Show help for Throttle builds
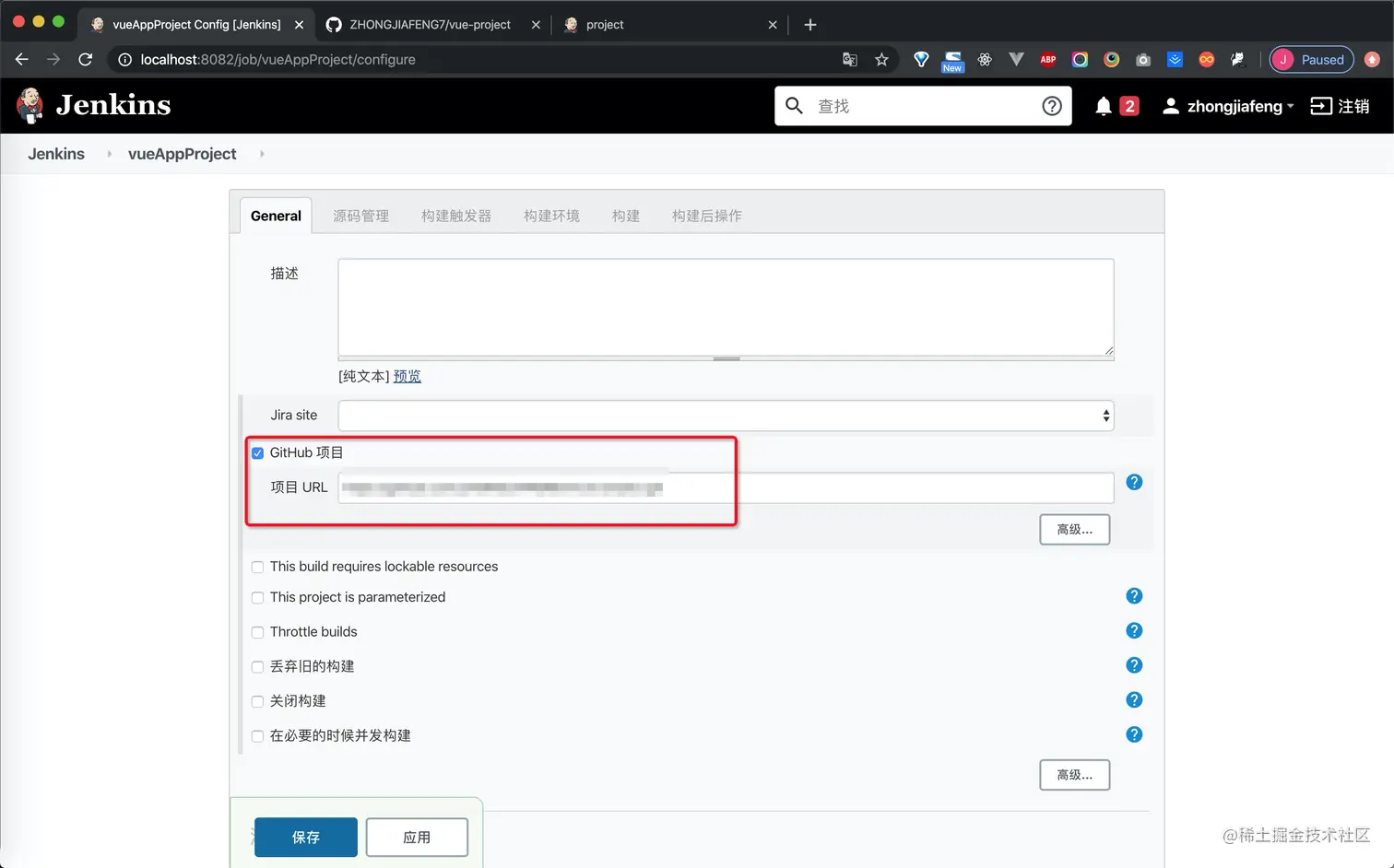 click(x=1134, y=630)
